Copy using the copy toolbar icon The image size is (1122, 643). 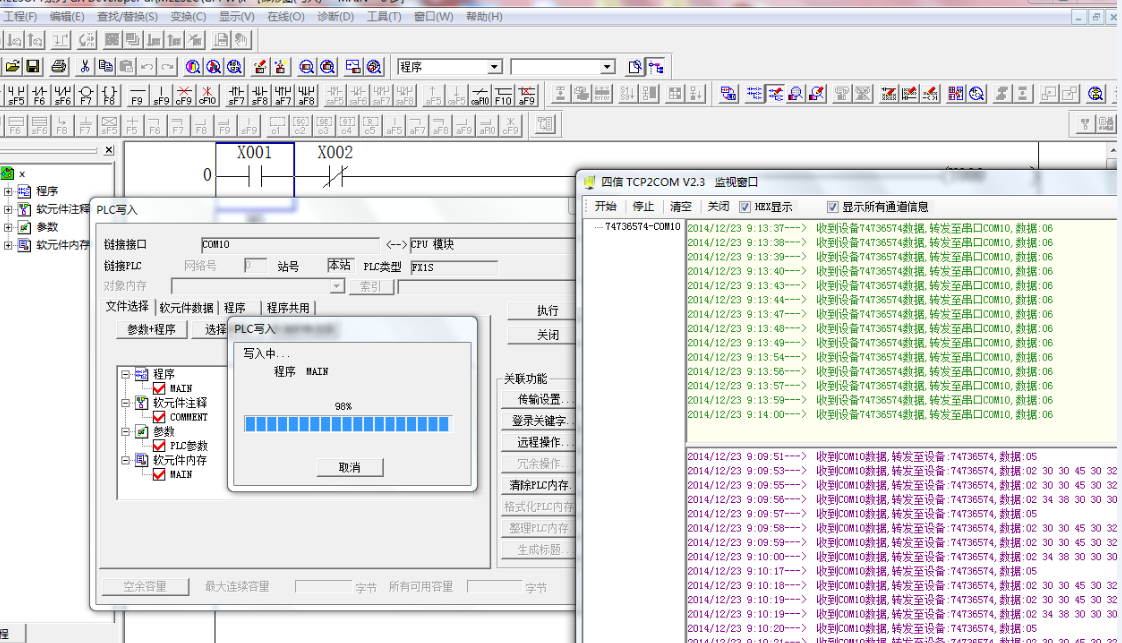tap(105, 67)
